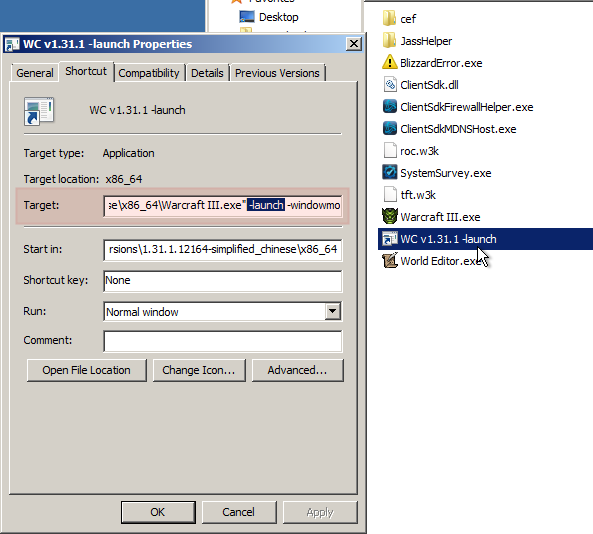Select the ClientSdkMDNSHost.exe file name
593x534 pixels.
pyautogui.click(x=458, y=129)
